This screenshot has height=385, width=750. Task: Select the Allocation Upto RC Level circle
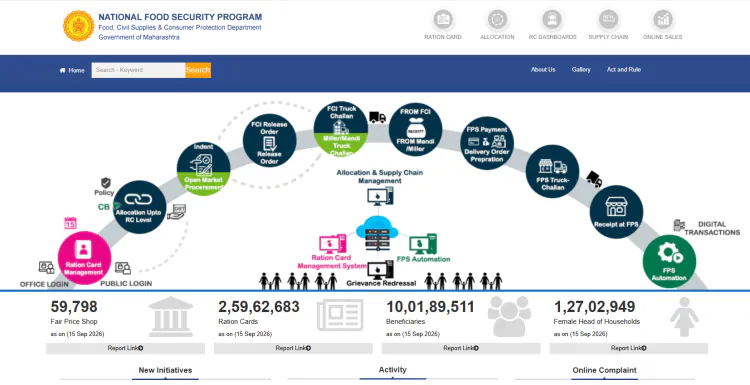pos(140,207)
